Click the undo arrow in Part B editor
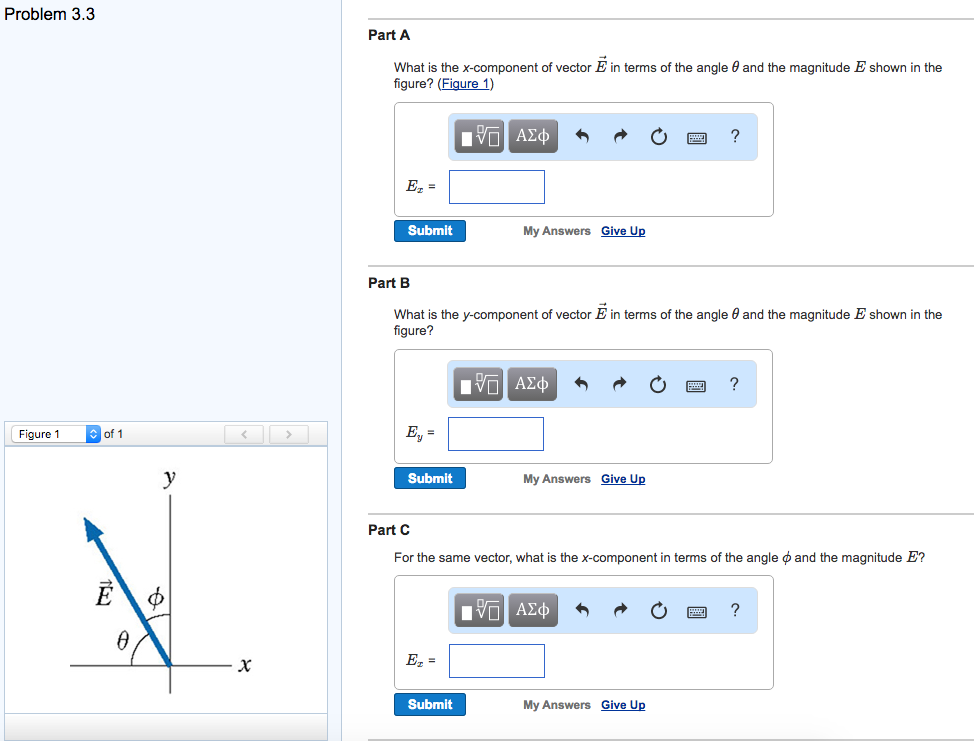This screenshot has width=974, height=741. coord(581,383)
